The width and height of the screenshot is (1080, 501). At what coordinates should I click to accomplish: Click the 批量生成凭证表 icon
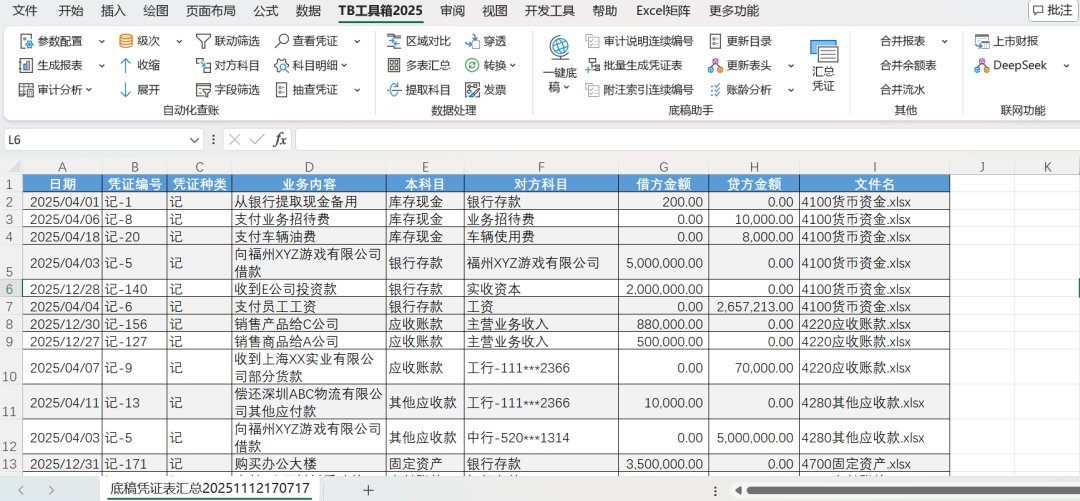(x=592, y=65)
